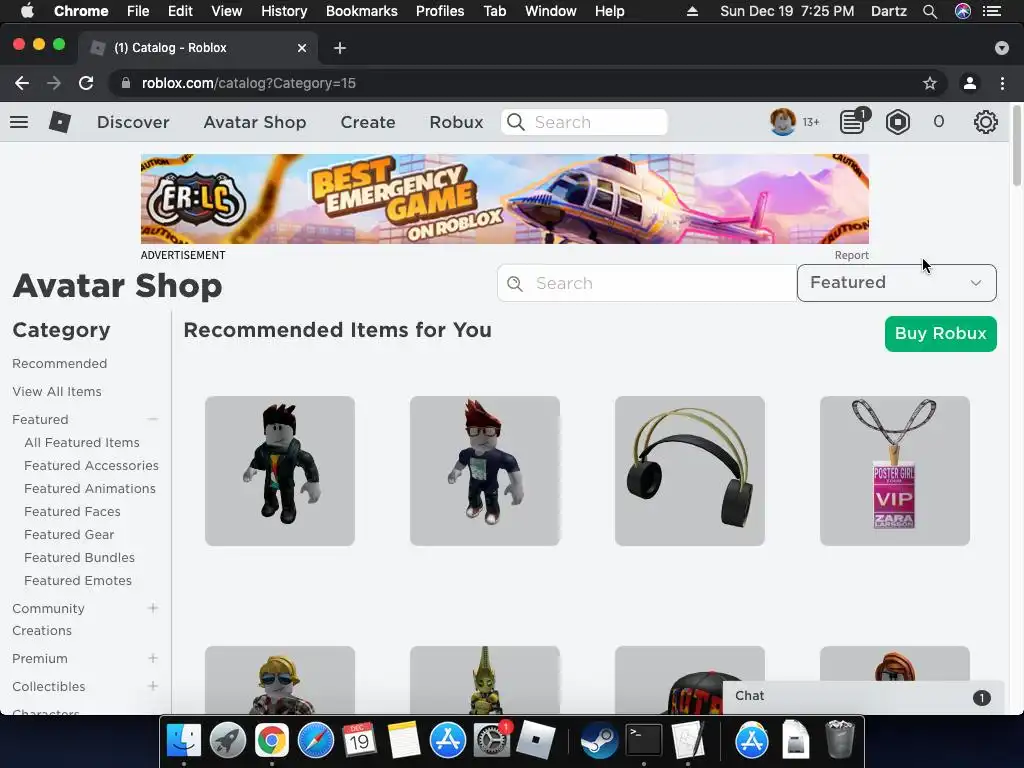The height and width of the screenshot is (768, 1024).
Task: Select View All Items category
Action: coord(57,392)
